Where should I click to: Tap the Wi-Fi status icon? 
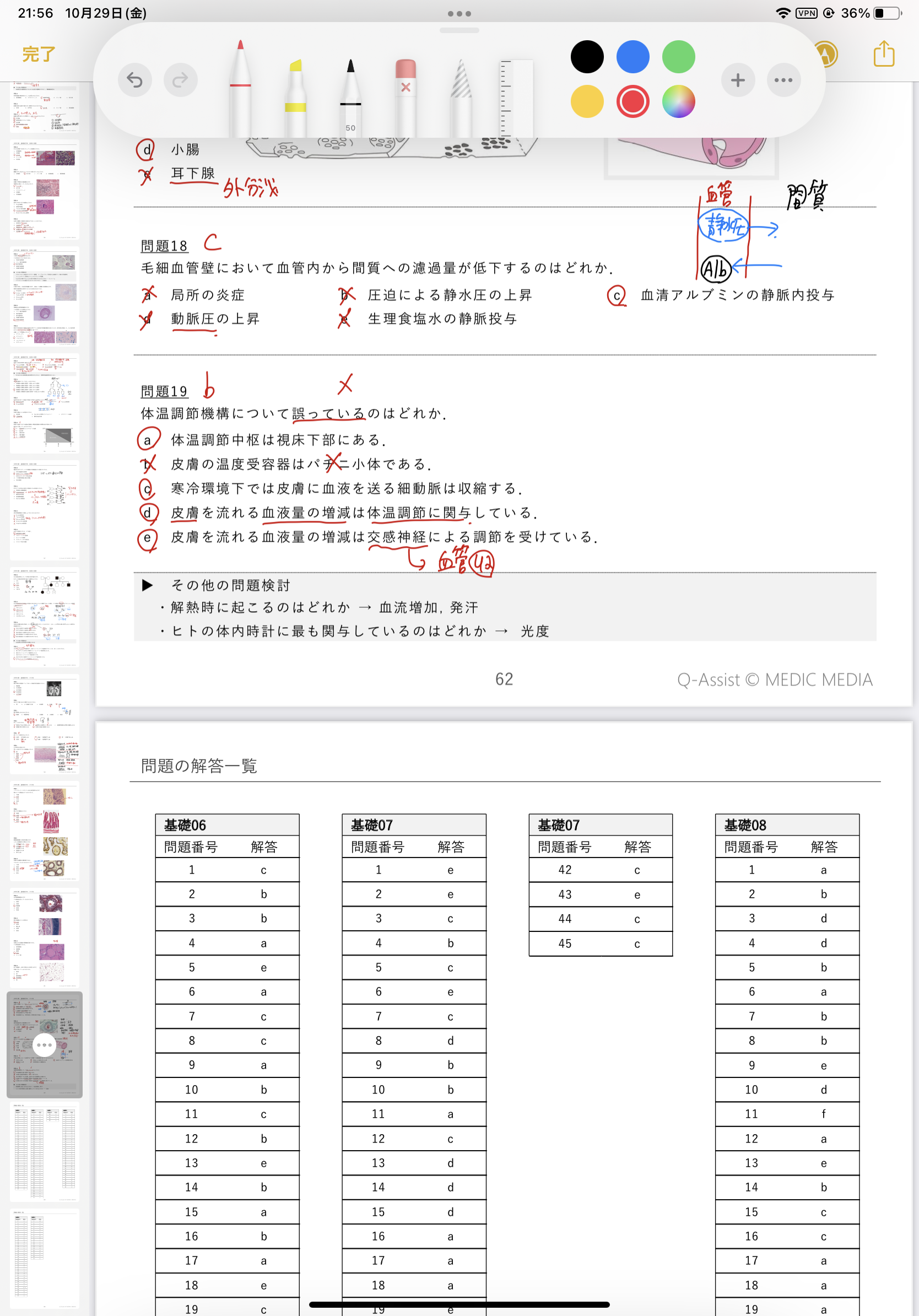coord(783,13)
